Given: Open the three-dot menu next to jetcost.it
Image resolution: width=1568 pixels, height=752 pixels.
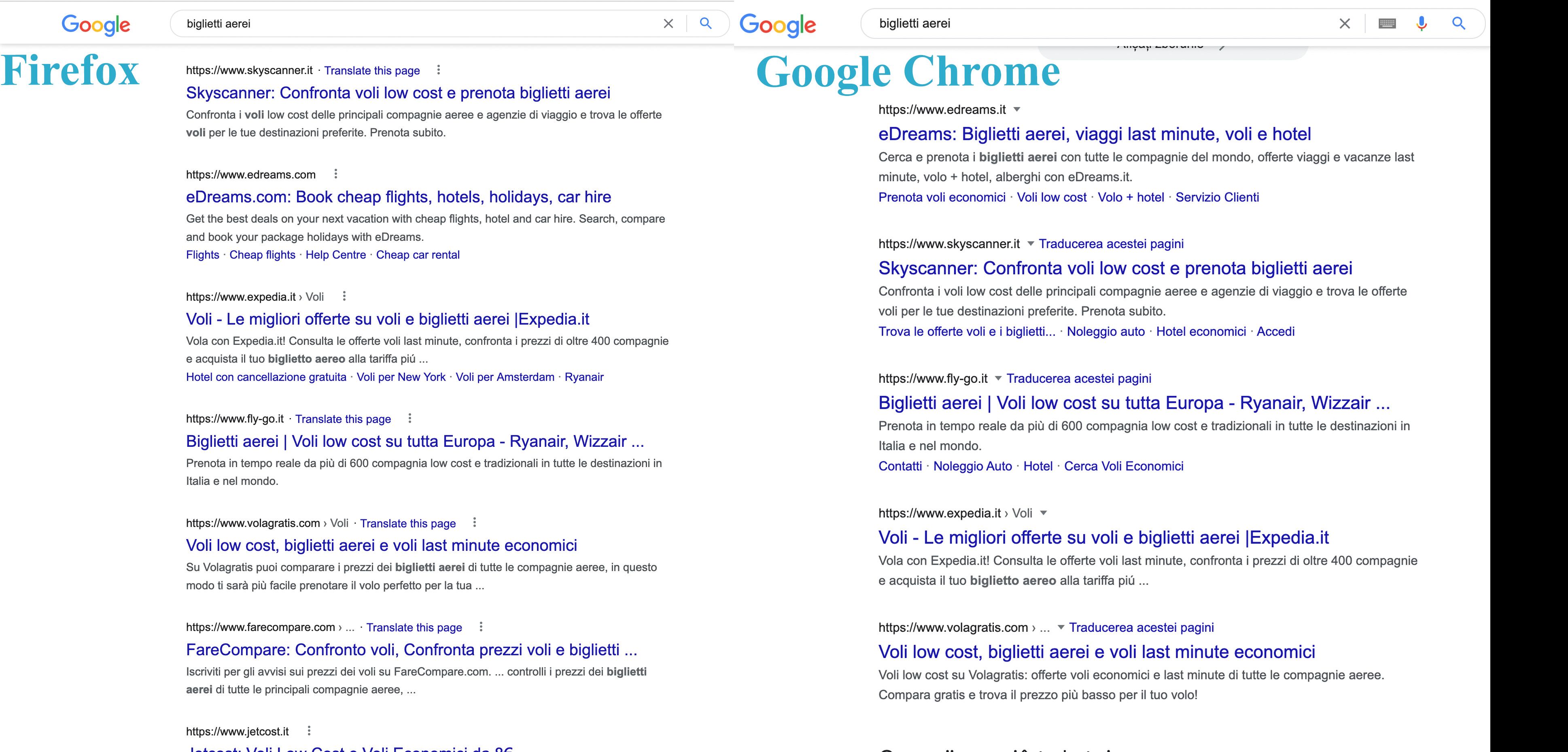Looking at the screenshot, I should [x=309, y=731].
